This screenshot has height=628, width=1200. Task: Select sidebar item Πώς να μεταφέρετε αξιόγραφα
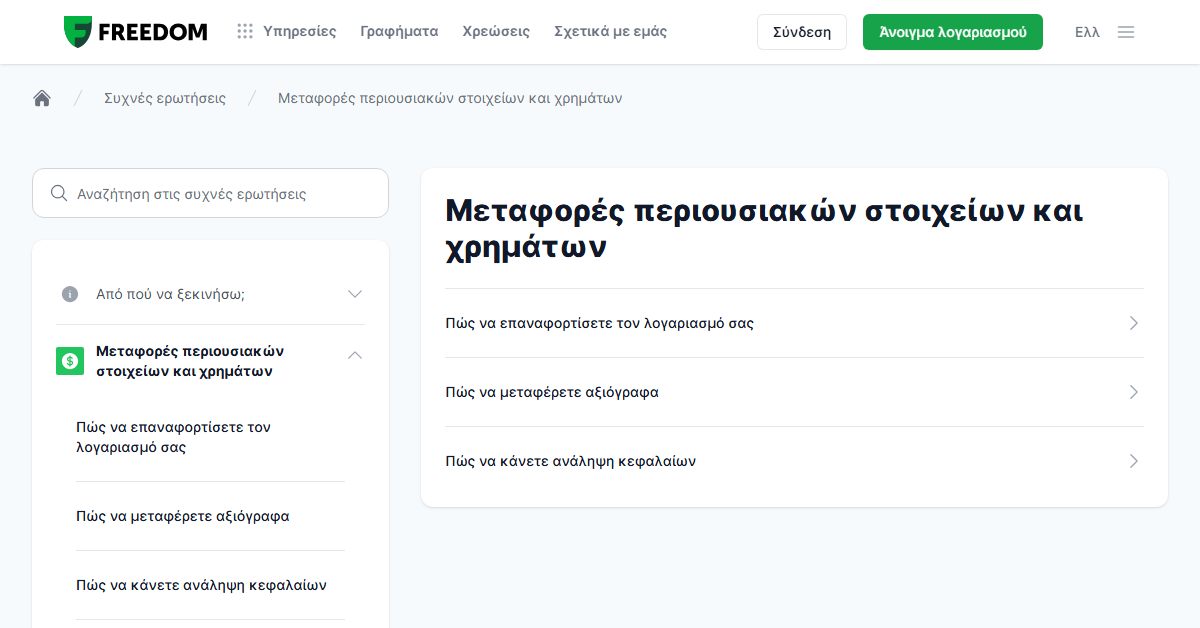click(183, 516)
